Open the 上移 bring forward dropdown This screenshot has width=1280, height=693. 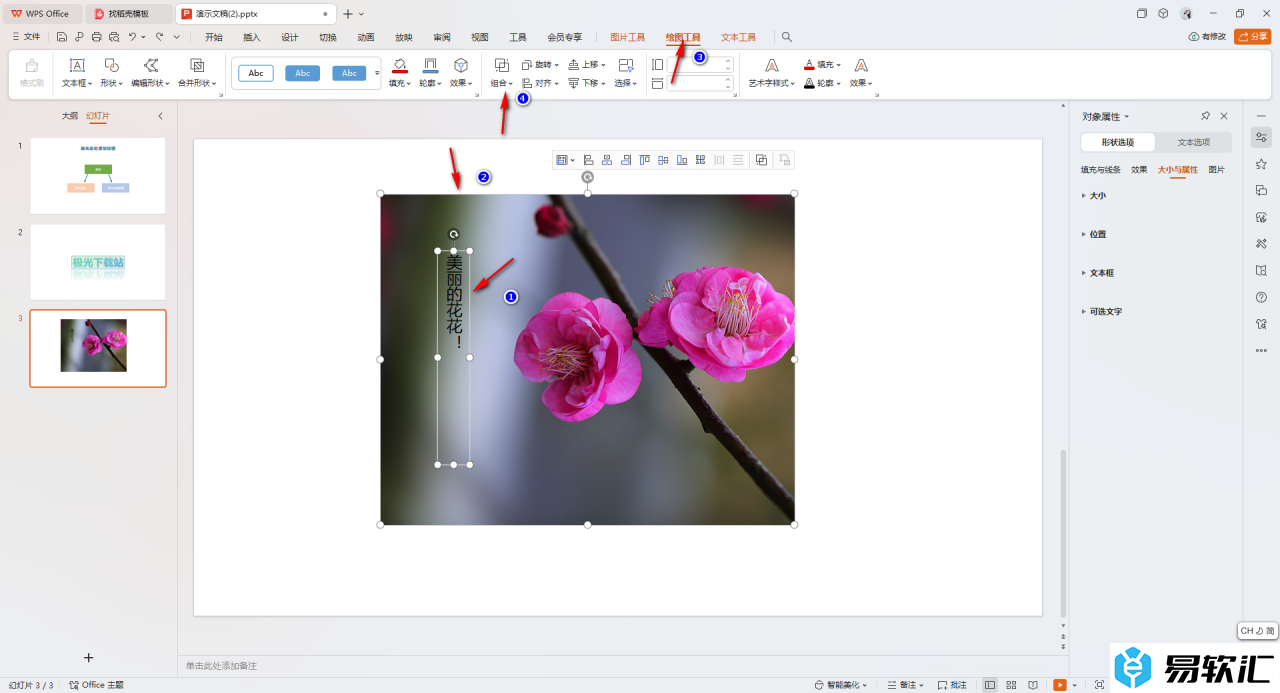click(586, 64)
